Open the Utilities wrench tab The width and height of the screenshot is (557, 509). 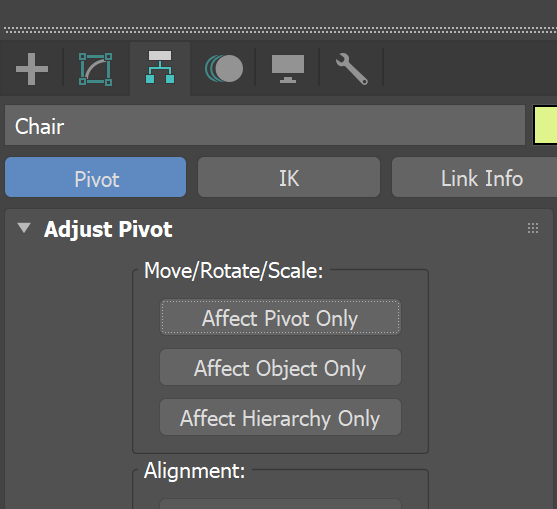352,69
